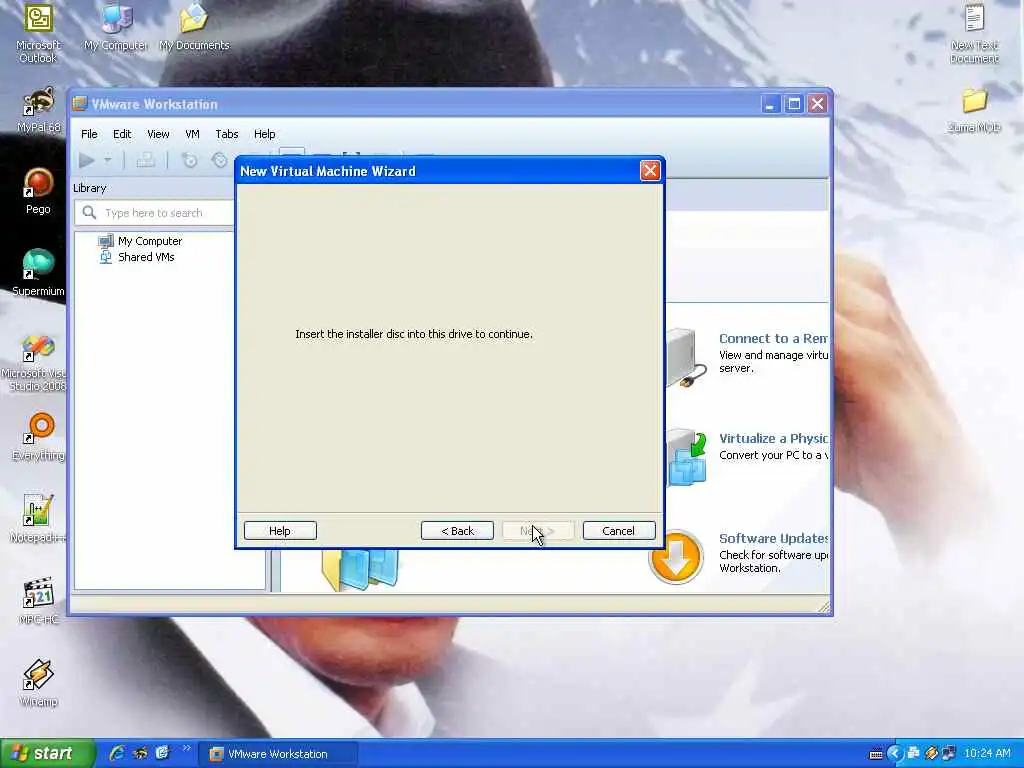1024x768 pixels.
Task: Click the wizard Help button
Action: [x=280, y=531]
